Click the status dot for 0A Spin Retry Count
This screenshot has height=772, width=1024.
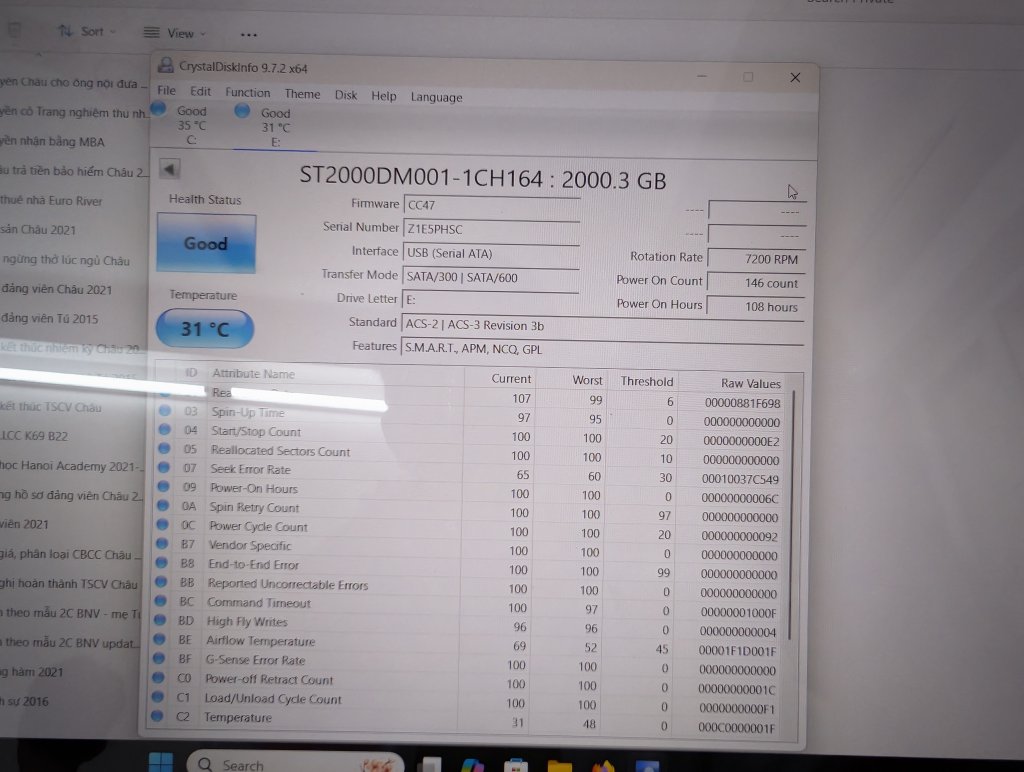[162, 505]
